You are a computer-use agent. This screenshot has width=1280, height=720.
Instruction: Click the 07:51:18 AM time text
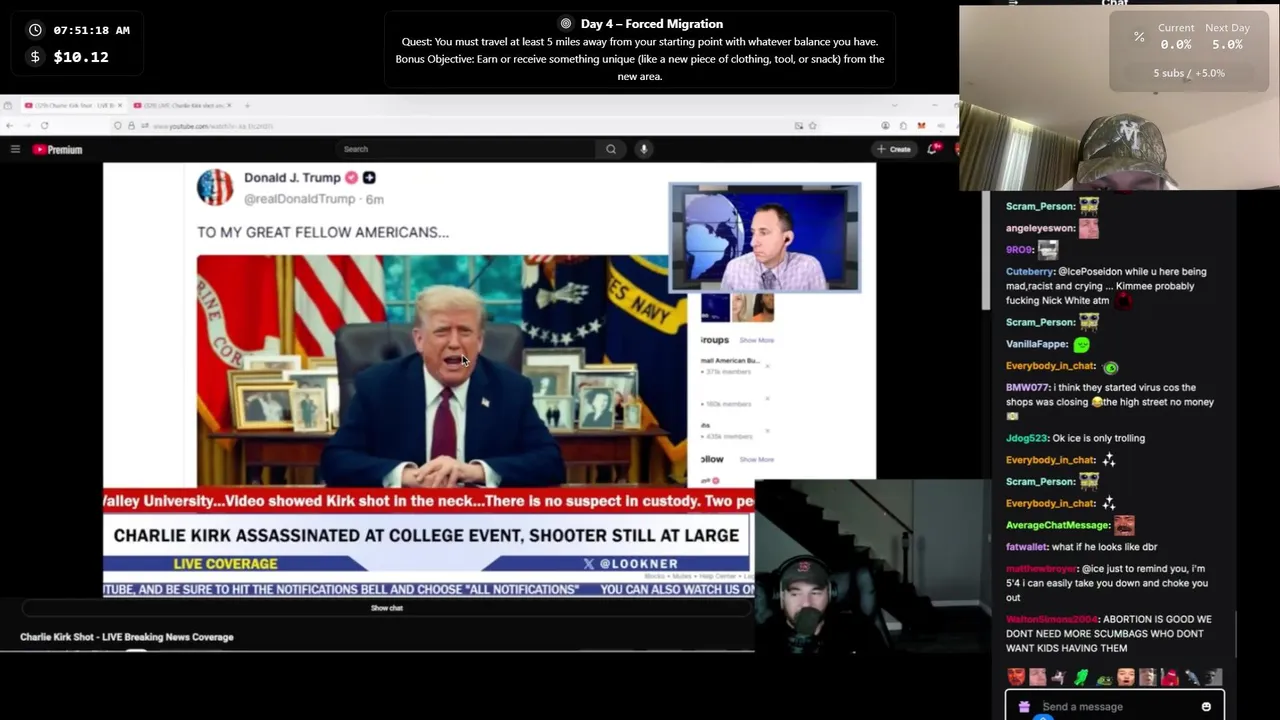(x=92, y=31)
